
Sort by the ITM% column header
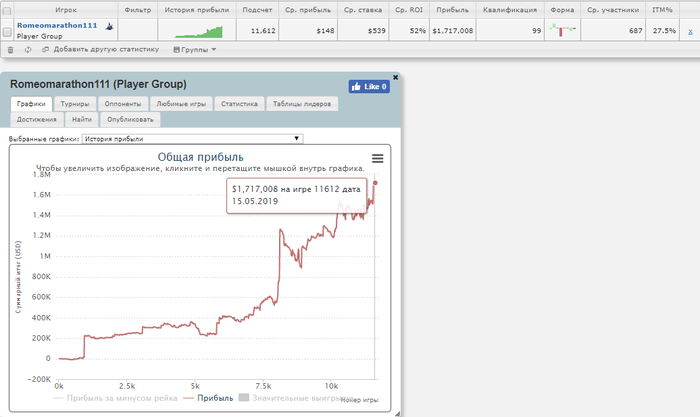pos(662,10)
